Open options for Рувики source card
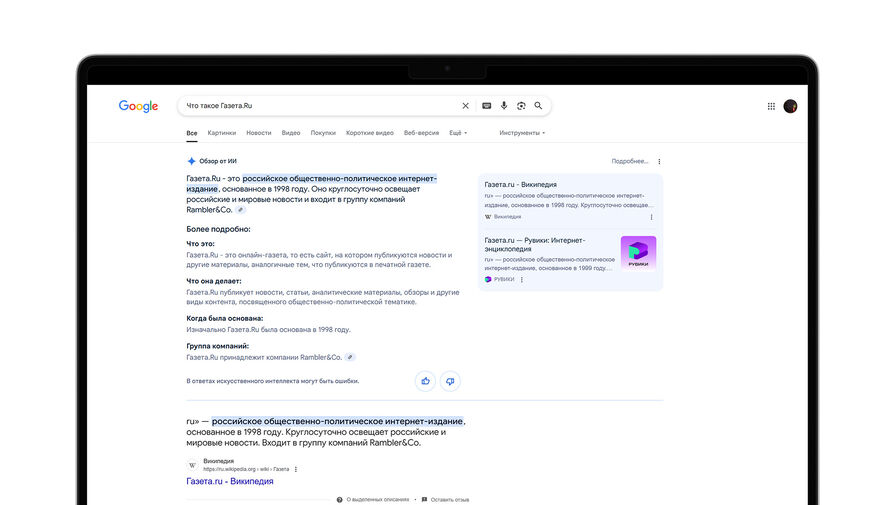 tap(522, 280)
